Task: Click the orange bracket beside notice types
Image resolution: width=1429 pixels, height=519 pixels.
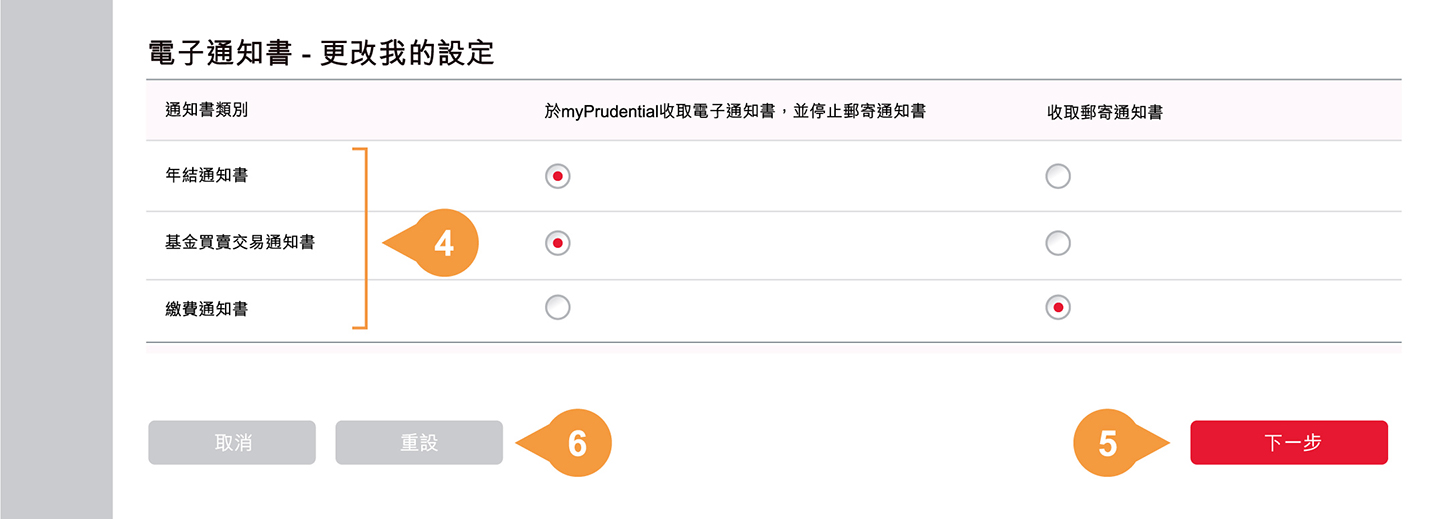Action: pyautogui.click(x=364, y=238)
